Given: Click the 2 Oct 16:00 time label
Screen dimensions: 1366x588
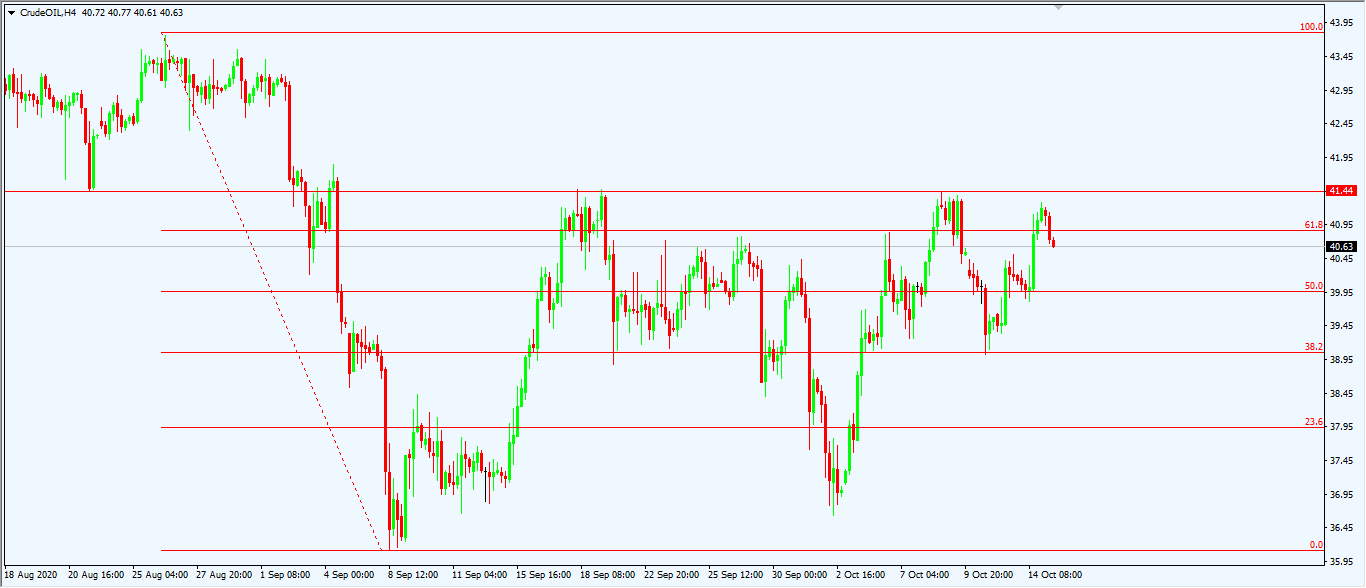Looking at the screenshot, I should (x=861, y=576).
